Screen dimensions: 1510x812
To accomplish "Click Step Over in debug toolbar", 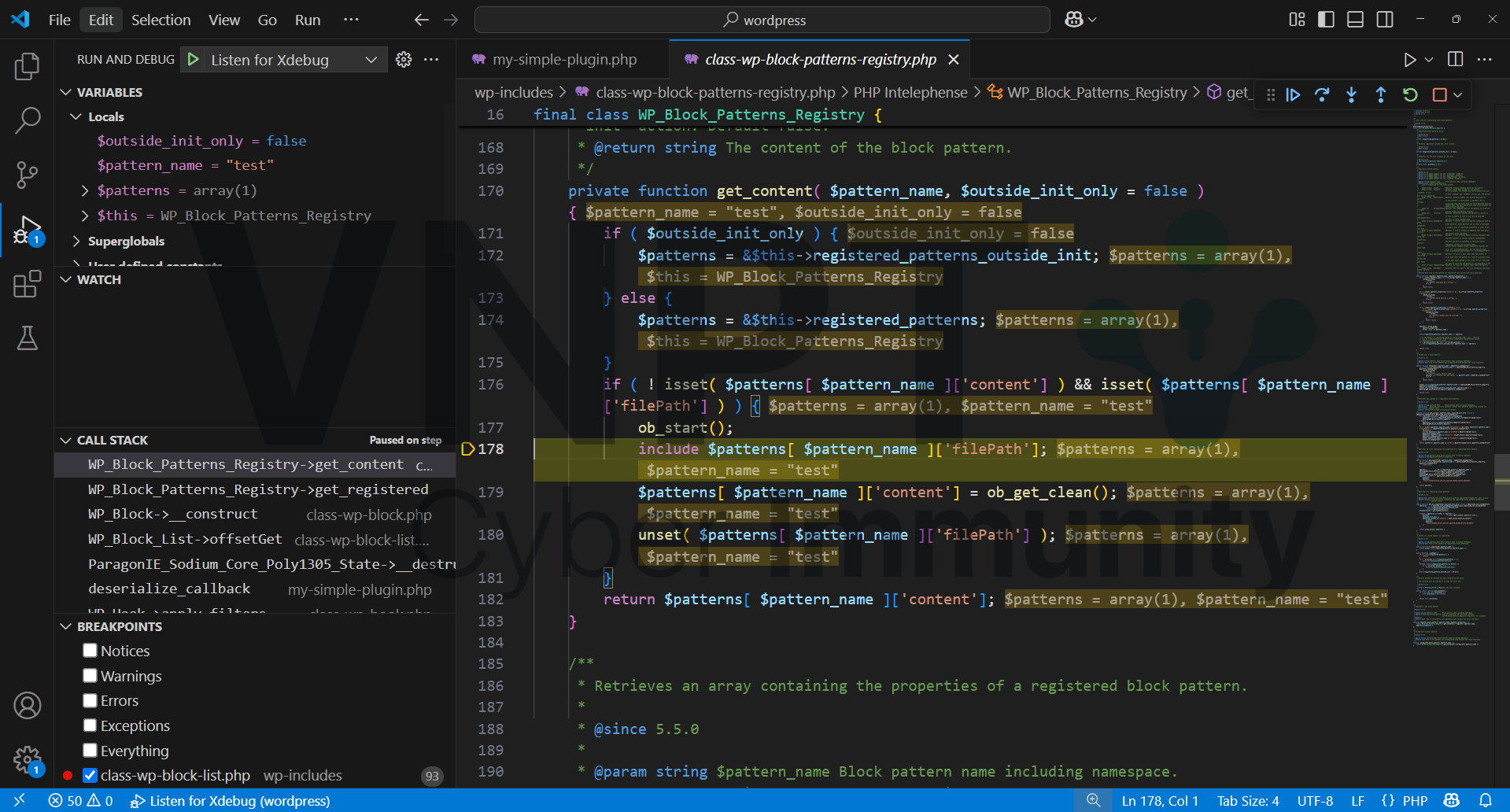I will [1322, 94].
